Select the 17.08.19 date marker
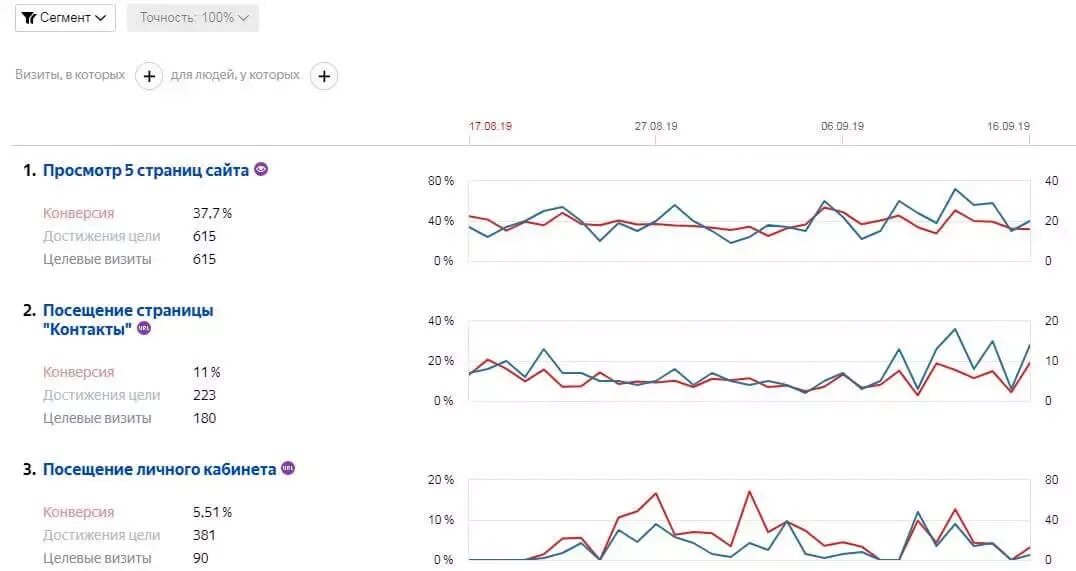1076x571 pixels. coord(490,126)
